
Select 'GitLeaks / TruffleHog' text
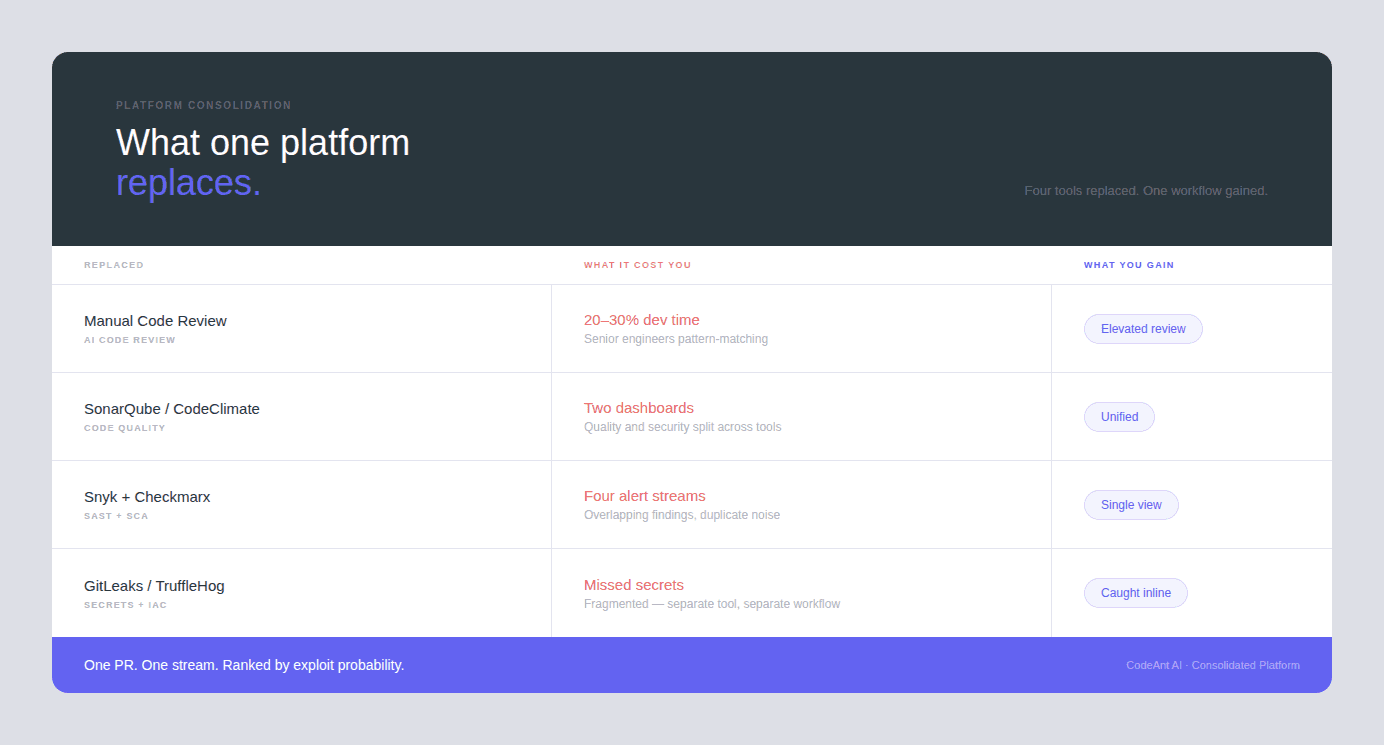pos(154,586)
